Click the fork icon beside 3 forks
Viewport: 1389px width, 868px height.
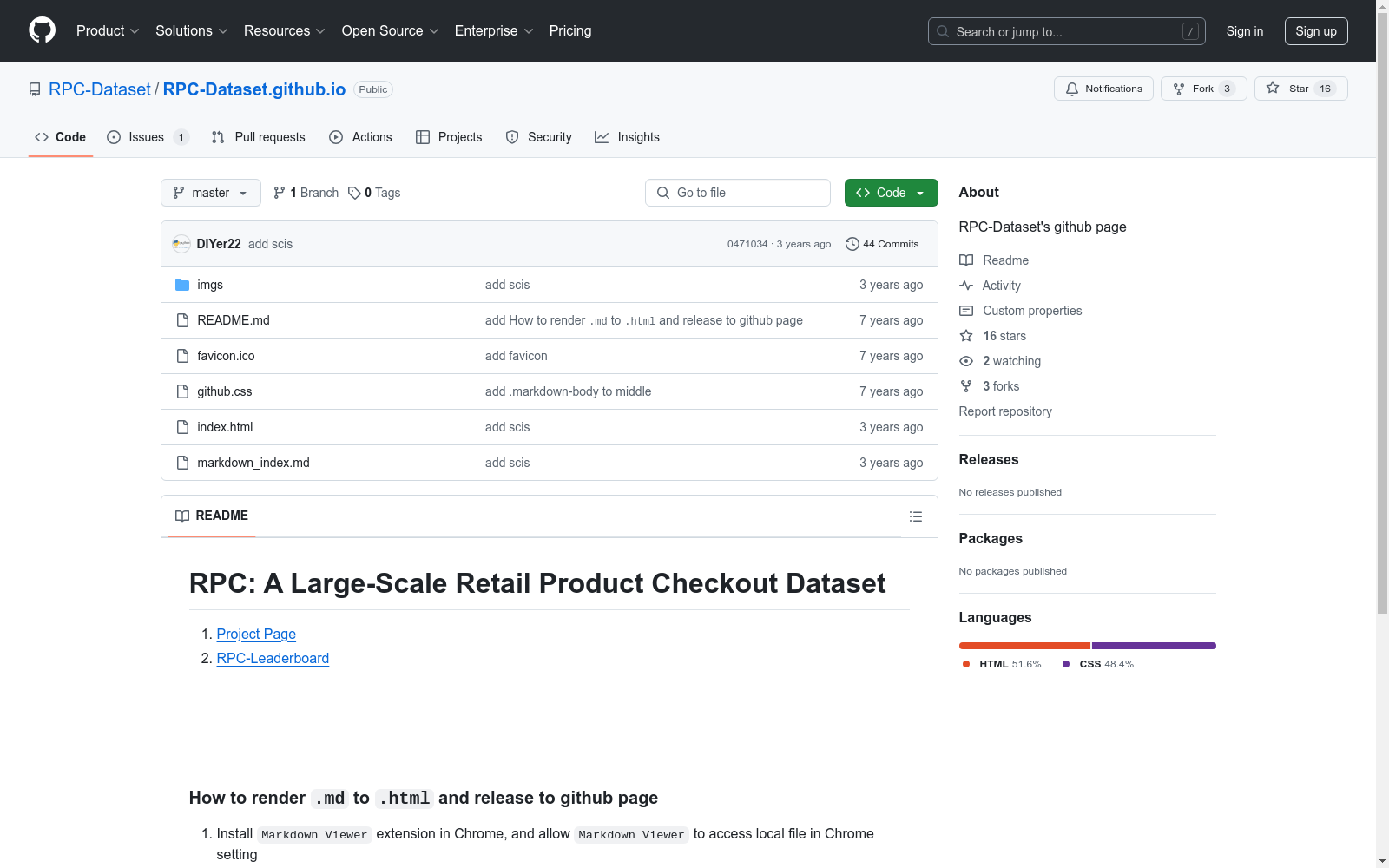[x=966, y=386]
